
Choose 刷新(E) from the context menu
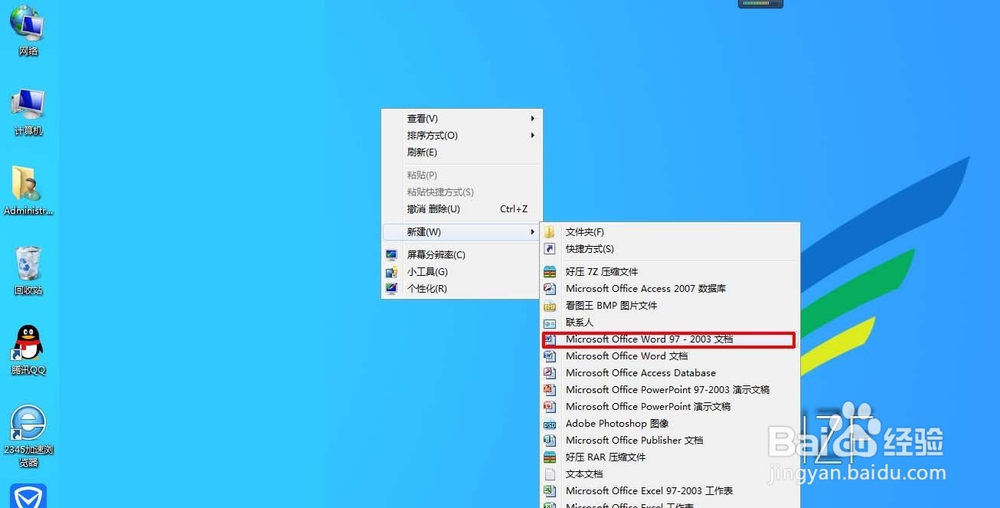point(462,152)
